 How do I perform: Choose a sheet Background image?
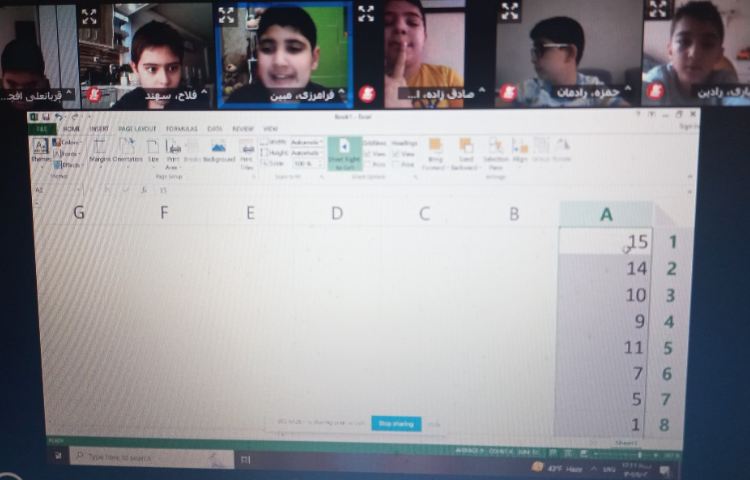click(x=219, y=151)
